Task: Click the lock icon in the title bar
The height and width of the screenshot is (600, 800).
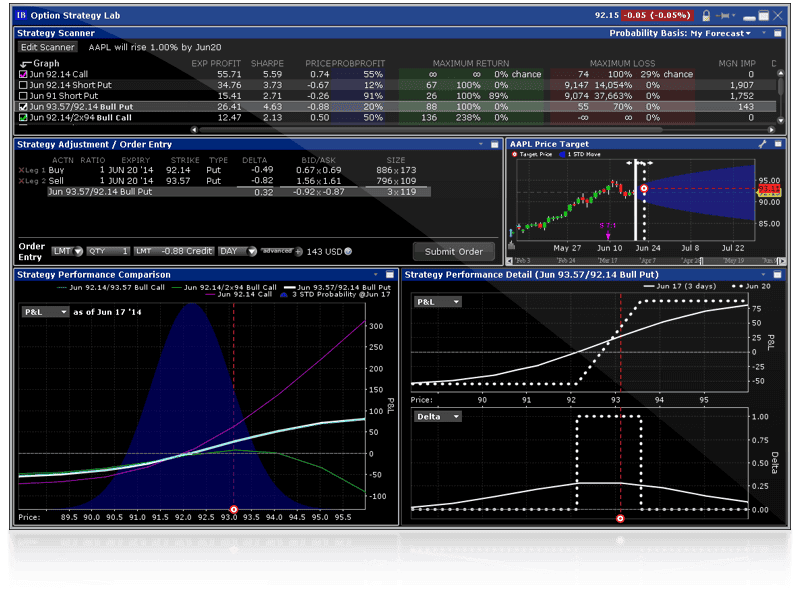Action: point(706,16)
